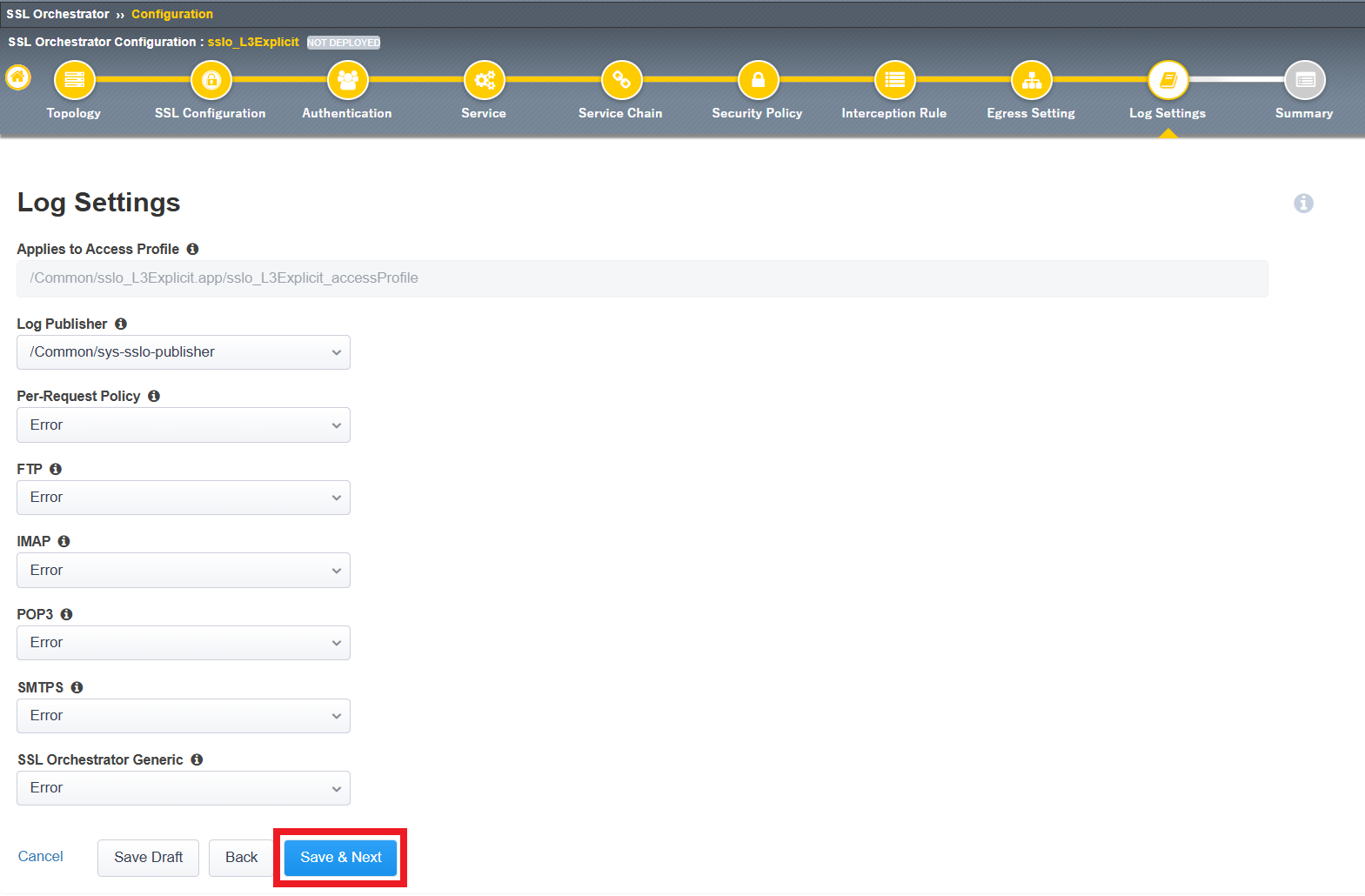Open the FTP log level dropdown

point(184,498)
